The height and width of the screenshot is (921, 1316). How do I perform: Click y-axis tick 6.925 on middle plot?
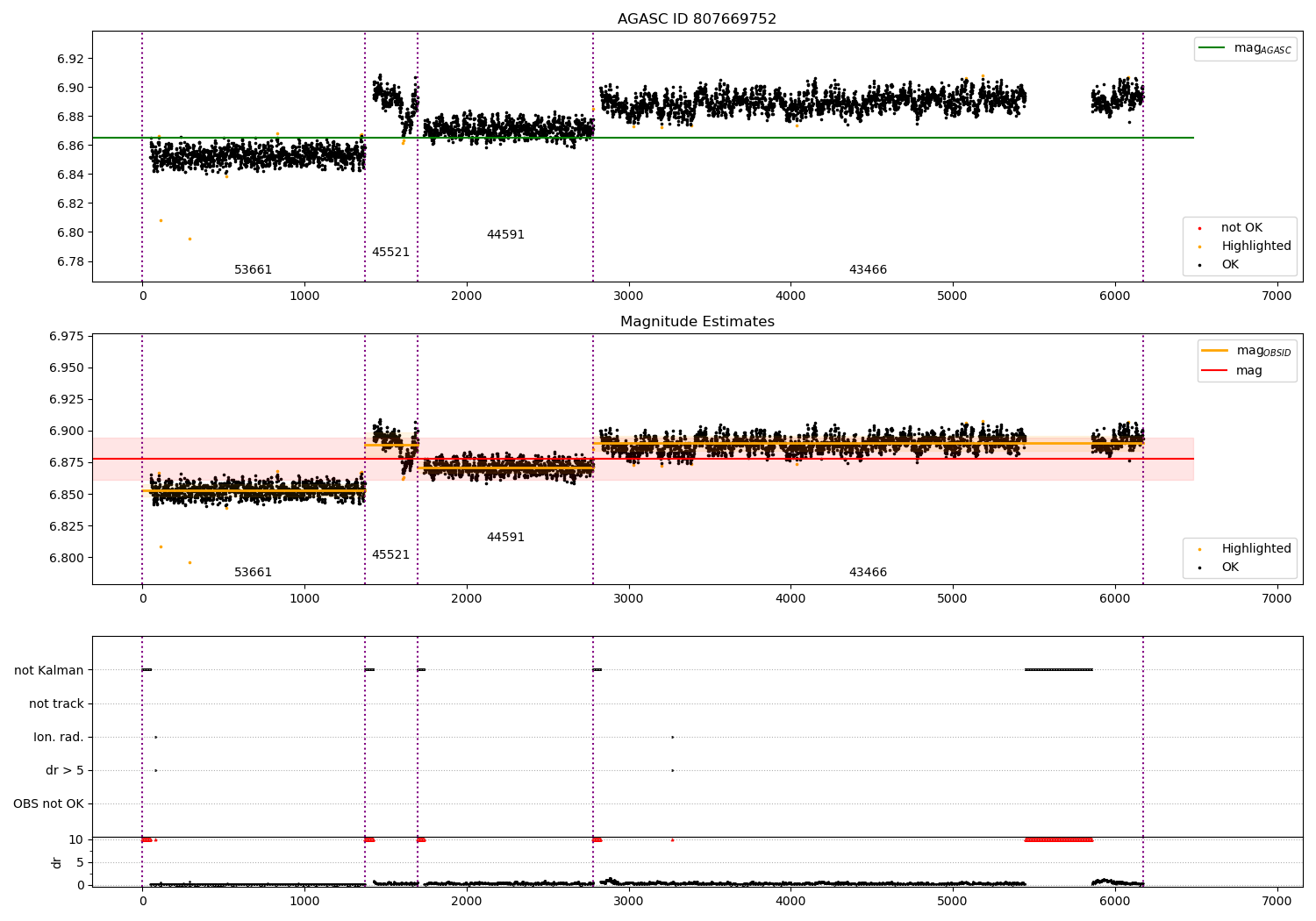point(67,399)
